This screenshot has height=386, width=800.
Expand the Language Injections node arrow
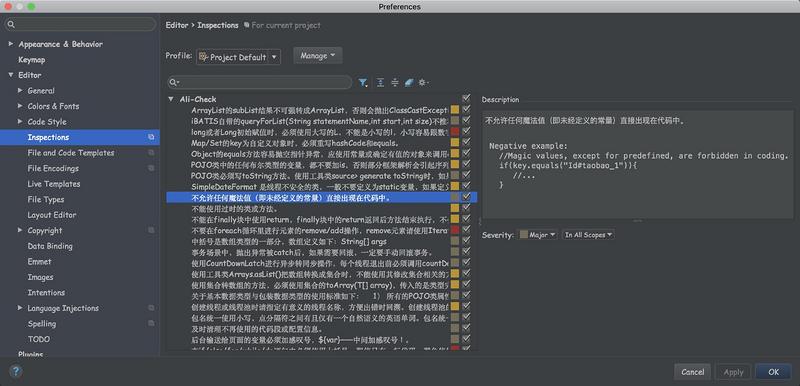coord(20,308)
